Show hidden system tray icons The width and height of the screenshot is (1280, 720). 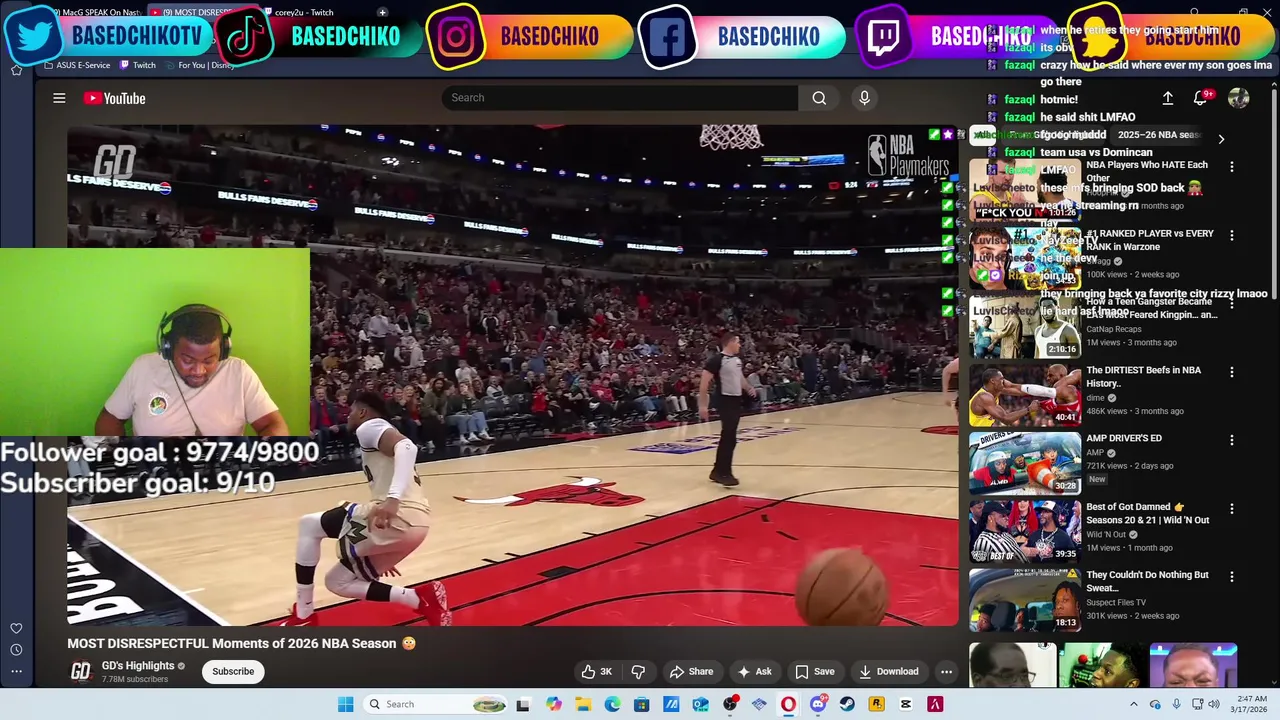(x=1133, y=704)
